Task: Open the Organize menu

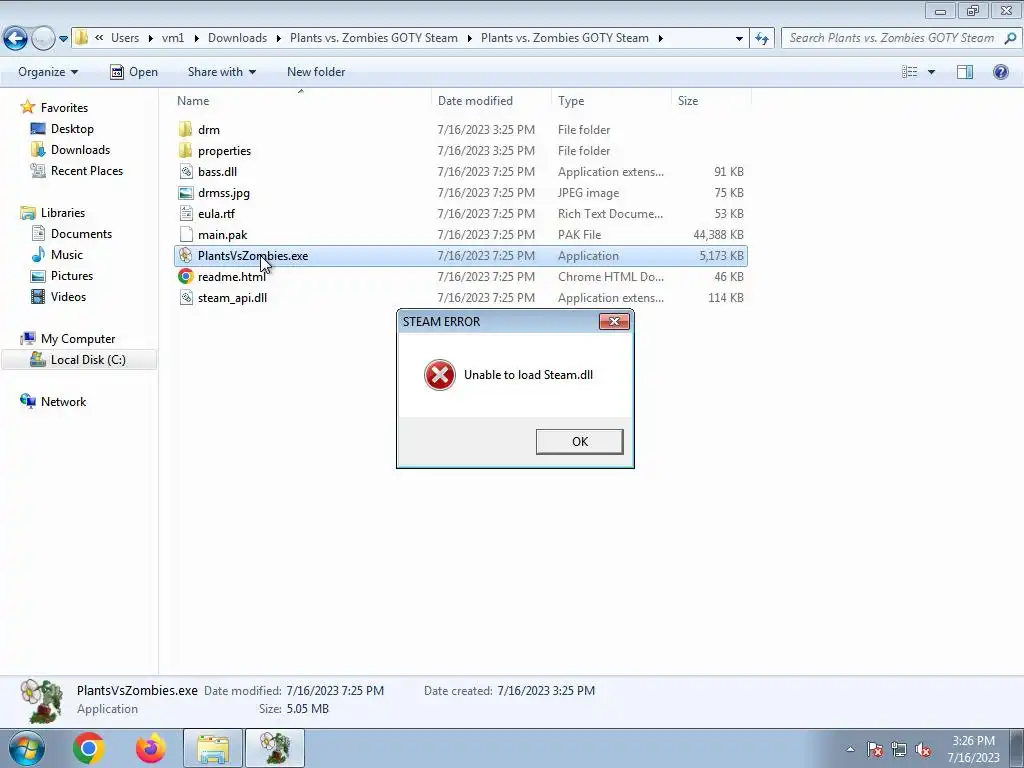Action: click(48, 72)
